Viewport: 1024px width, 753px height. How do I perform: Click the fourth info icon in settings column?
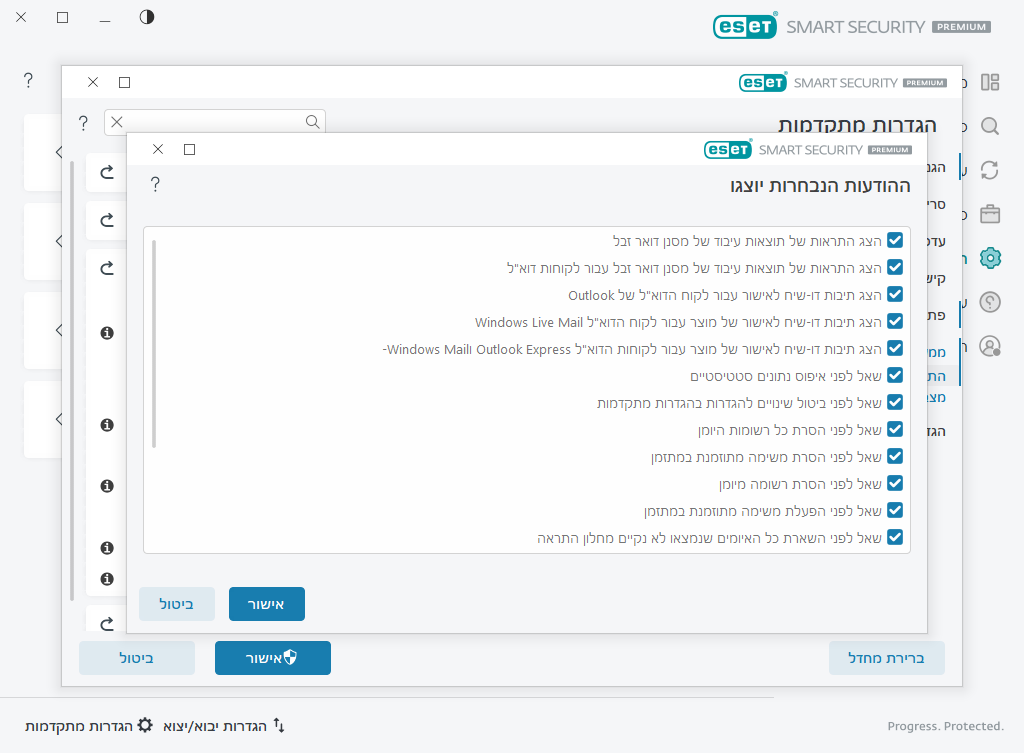tap(107, 548)
